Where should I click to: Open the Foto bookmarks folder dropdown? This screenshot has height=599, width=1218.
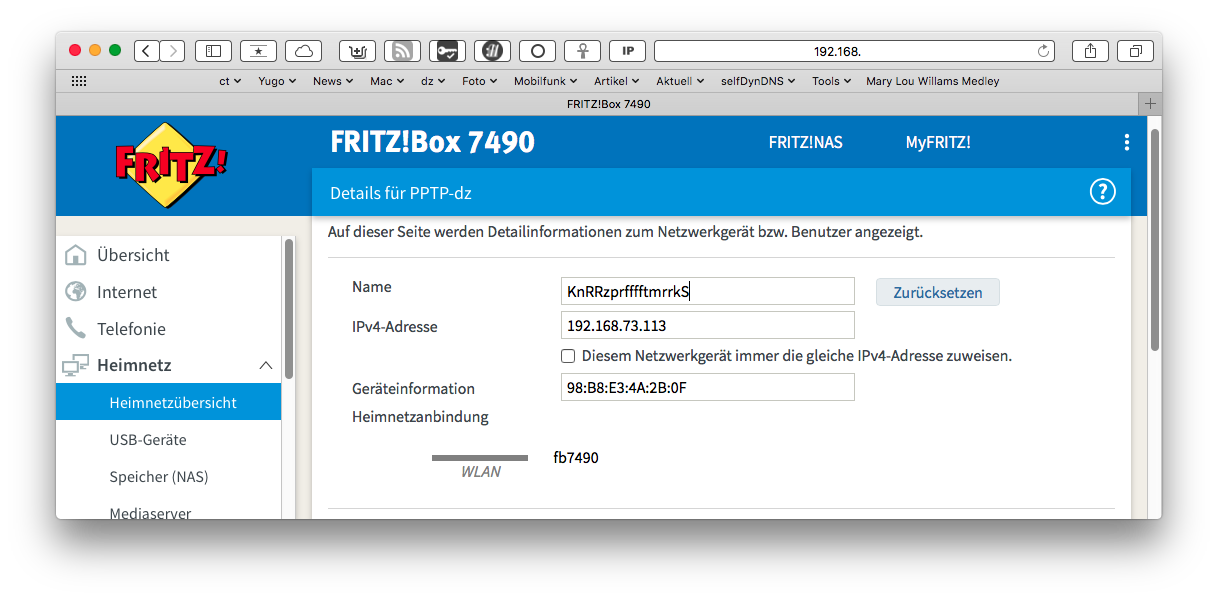(480, 81)
